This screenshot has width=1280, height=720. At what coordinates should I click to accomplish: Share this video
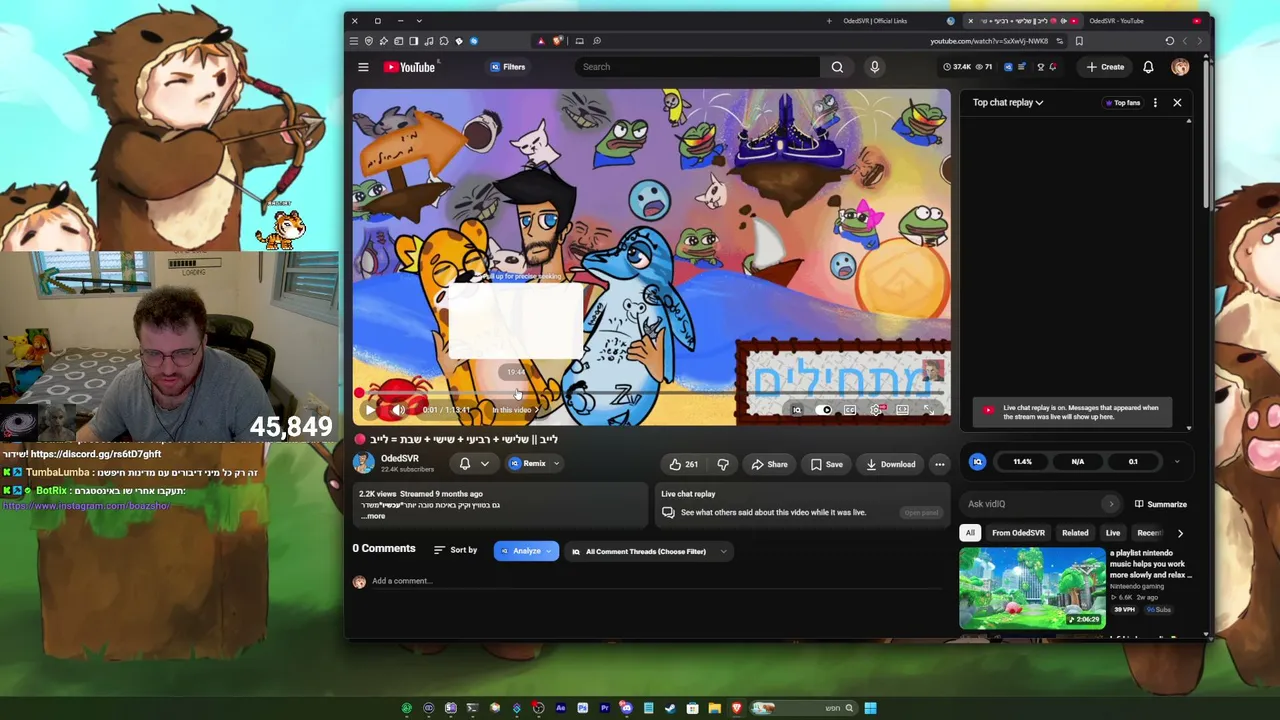pos(769,464)
